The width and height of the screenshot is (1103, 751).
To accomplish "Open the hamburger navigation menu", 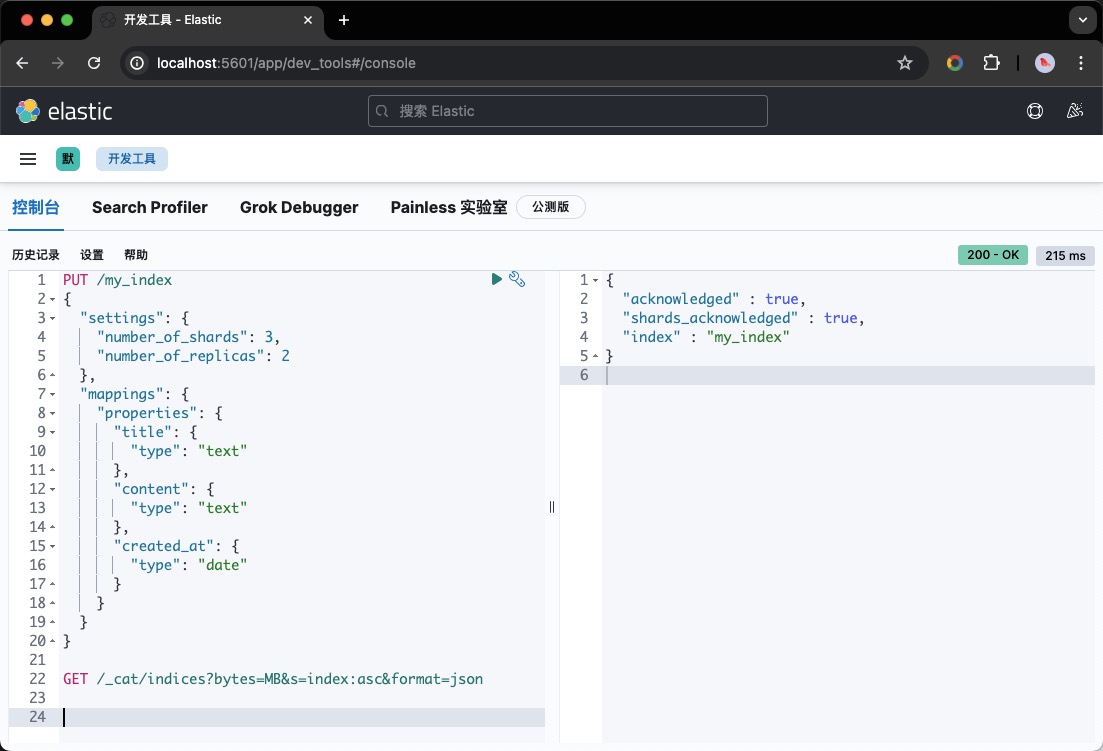I will [x=28, y=159].
